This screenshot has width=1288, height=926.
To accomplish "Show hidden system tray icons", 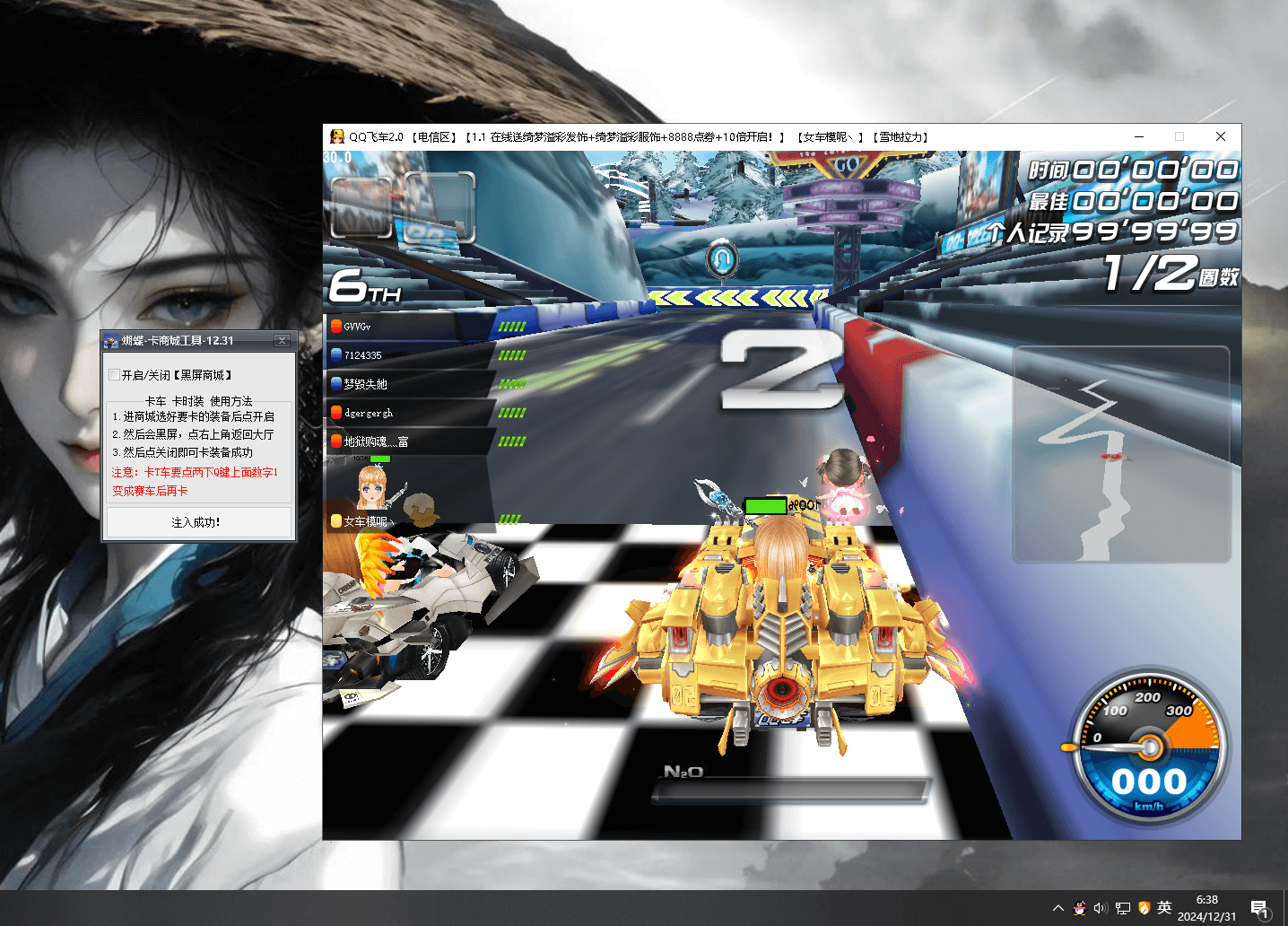I will click(x=1058, y=908).
